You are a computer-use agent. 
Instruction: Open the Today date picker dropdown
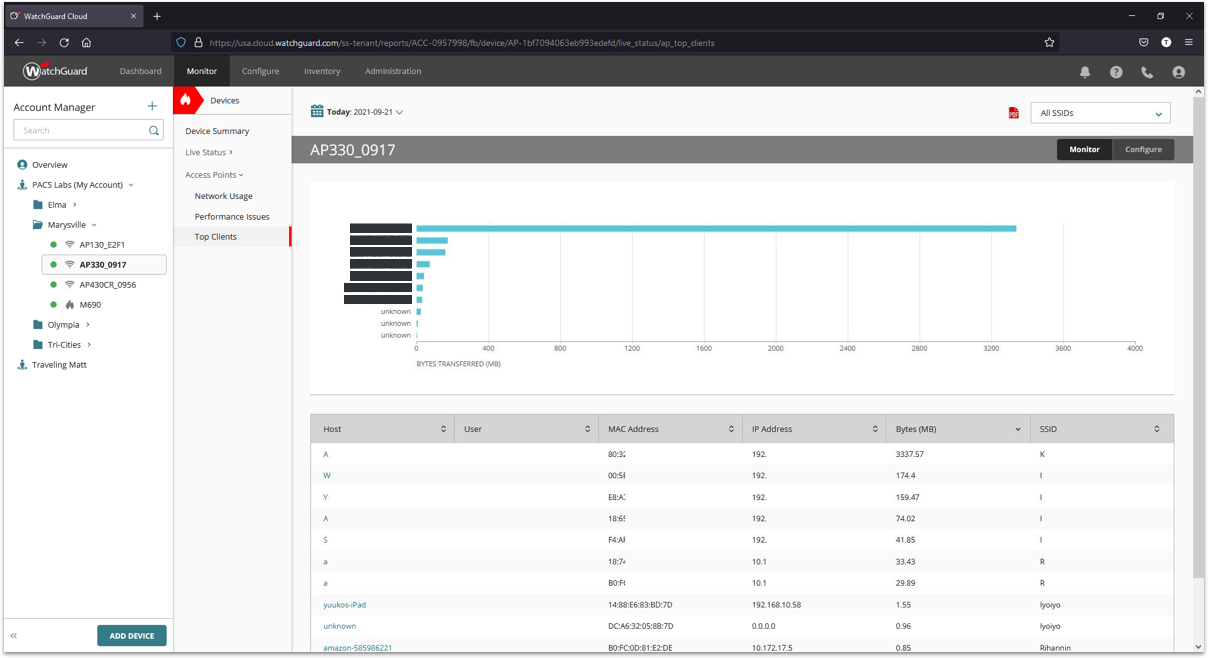[x=358, y=112]
